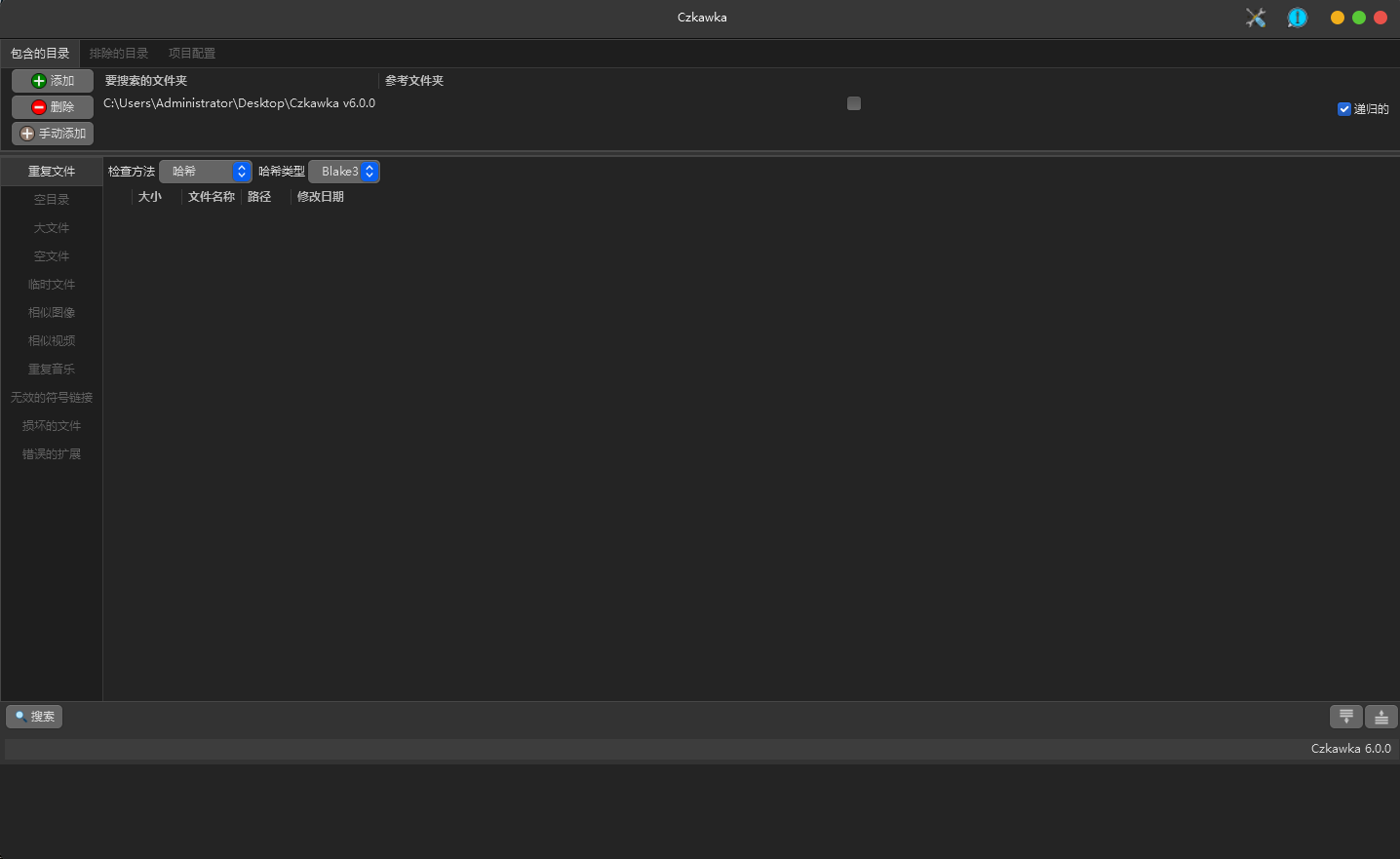Start scan with the 搜索 button
Image resolution: width=1400 pixels, height=859 pixels.
pyautogui.click(x=34, y=717)
